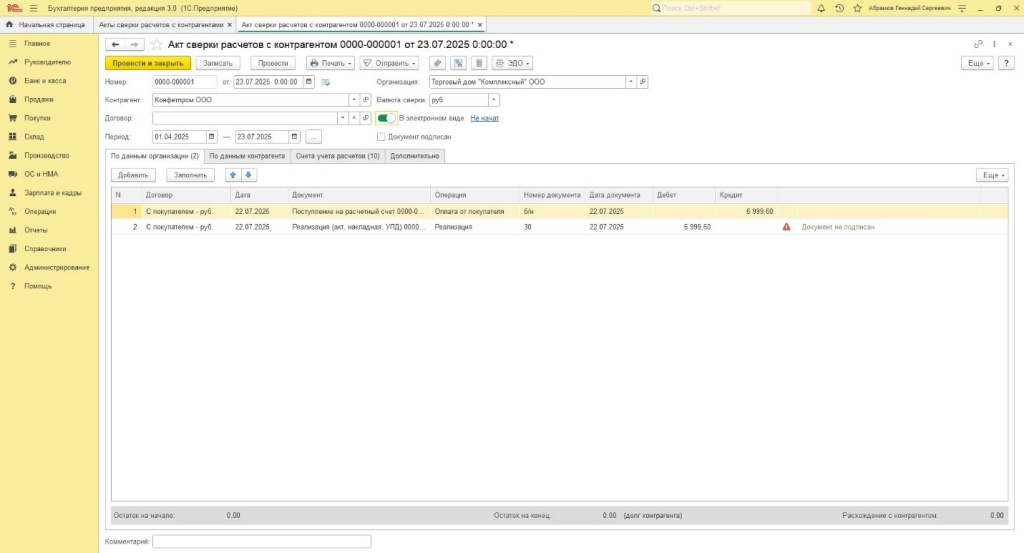Click the notifications bell icon
Image resolution: width=1024 pixels, height=553 pixels.
pyautogui.click(x=821, y=8)
